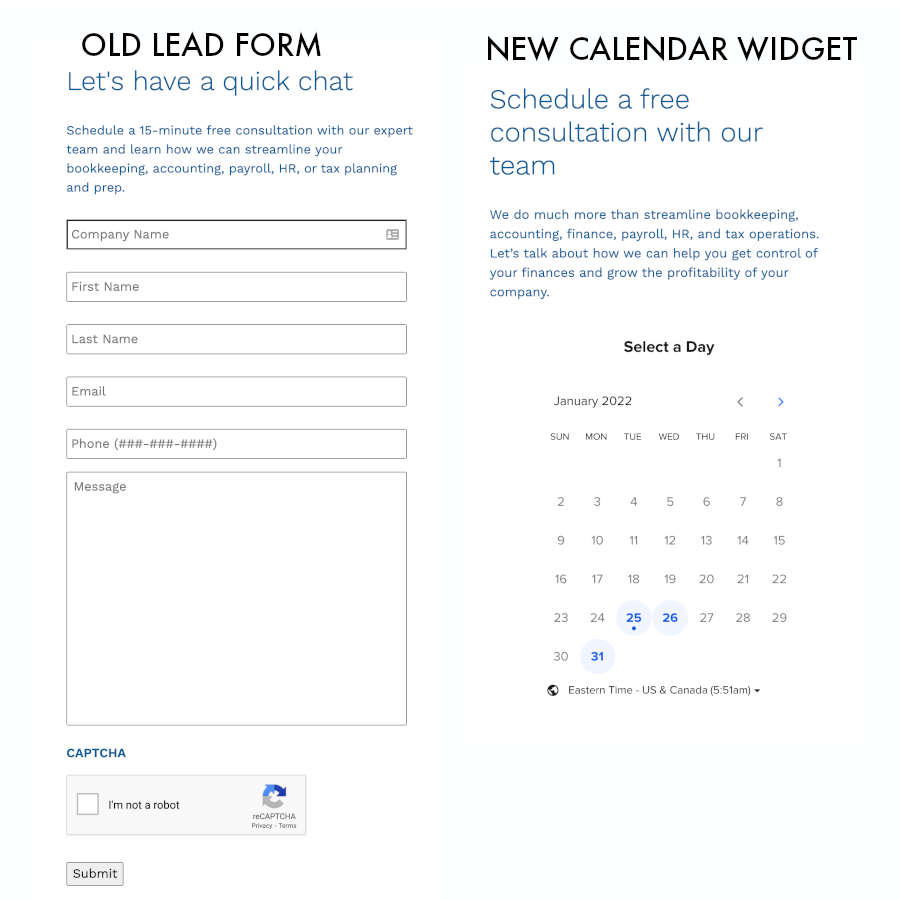Click into the Phone number field

pos(236,444)
